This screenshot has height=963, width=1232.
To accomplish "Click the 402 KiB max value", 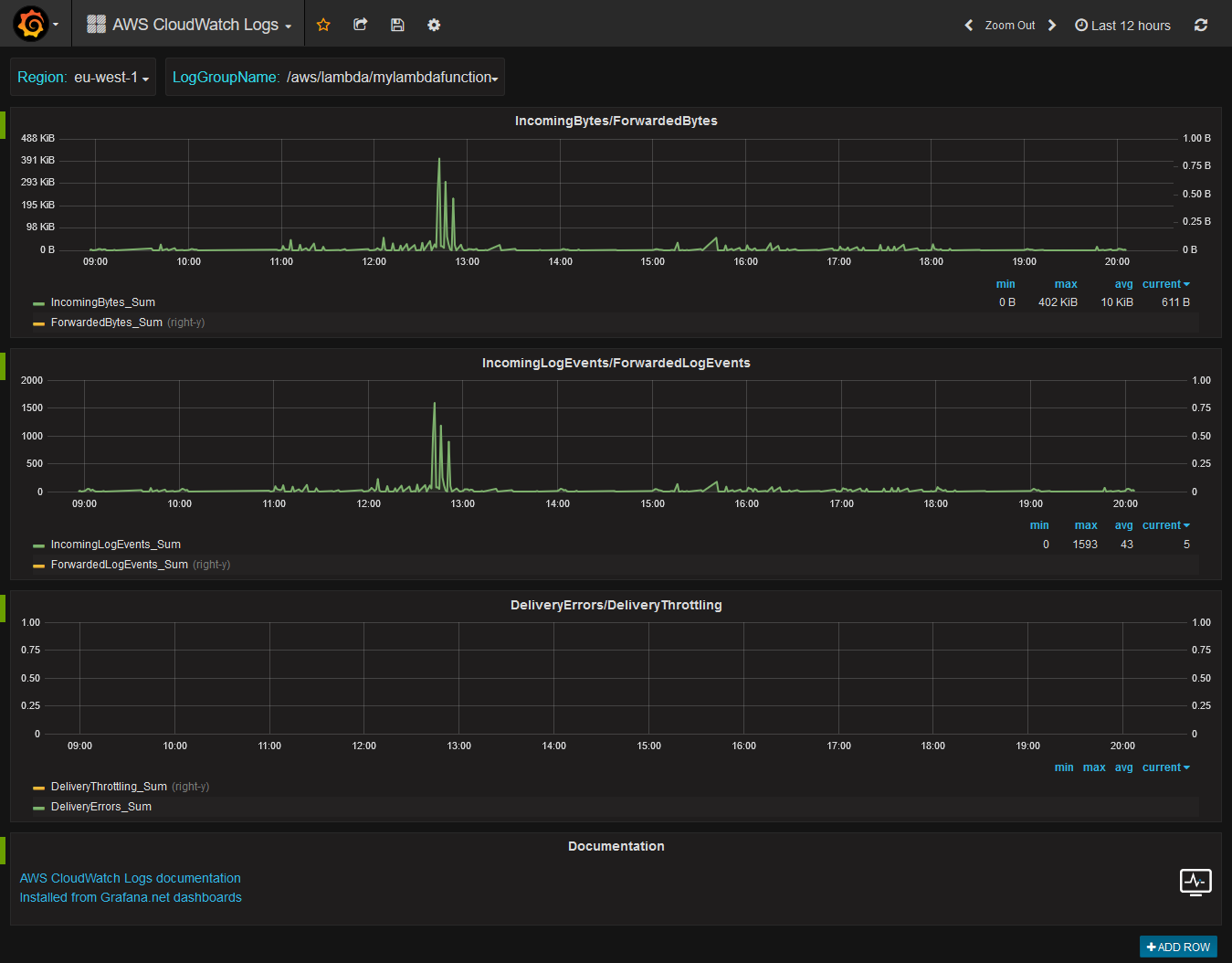I will coord(1058,302).
